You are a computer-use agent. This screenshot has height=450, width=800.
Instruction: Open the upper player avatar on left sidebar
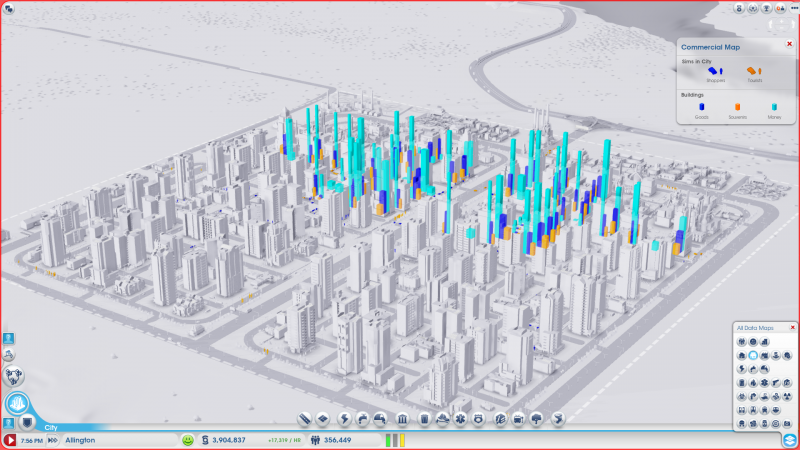click(x=8, y=338)
